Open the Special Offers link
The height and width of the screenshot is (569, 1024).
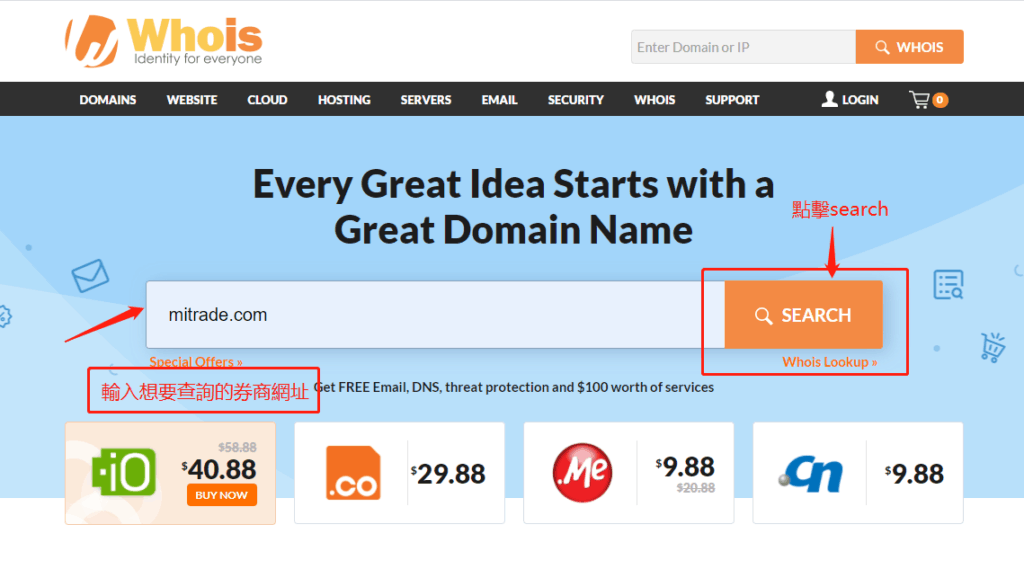(x=196, y=361)
